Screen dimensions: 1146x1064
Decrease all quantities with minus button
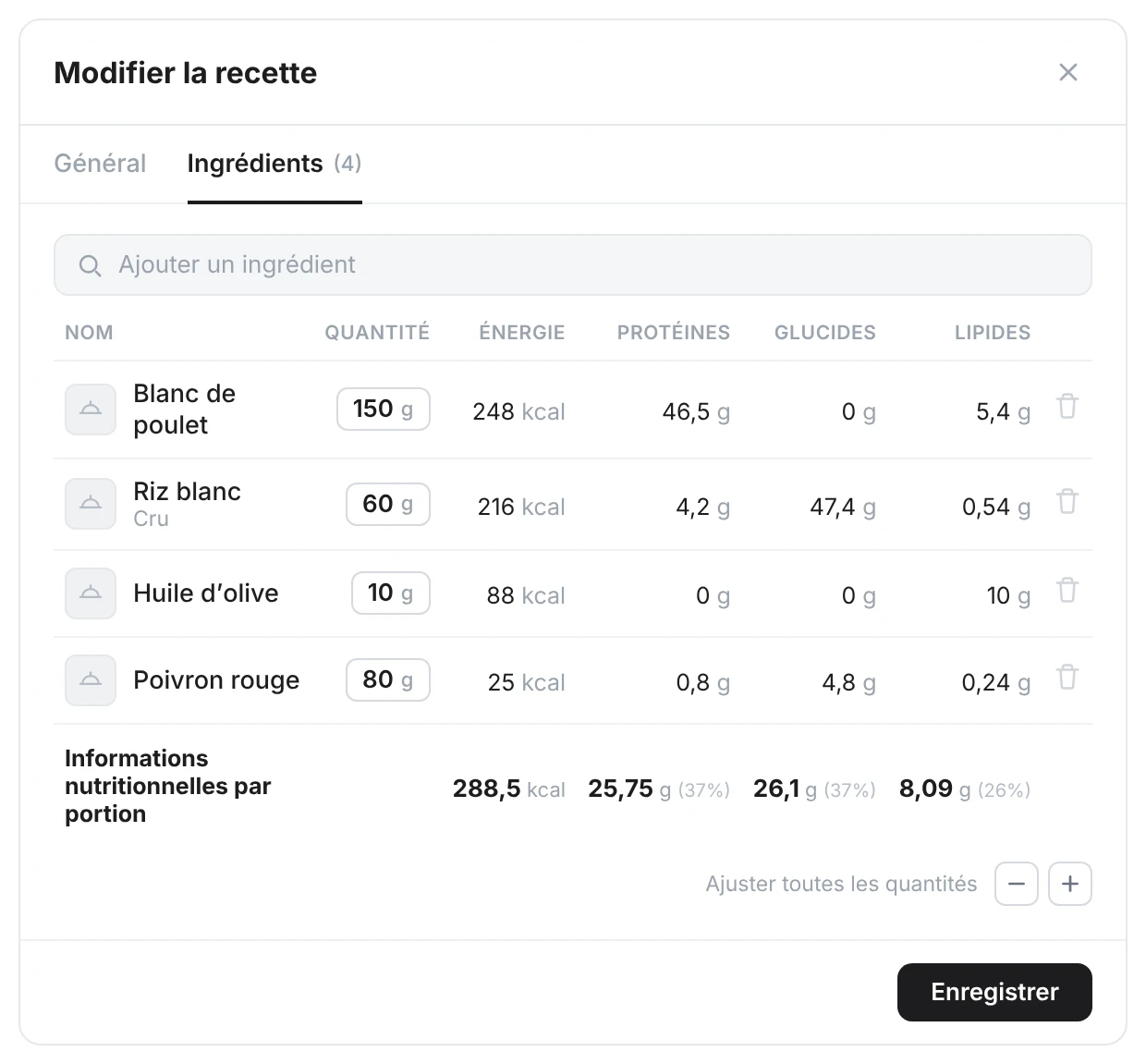[x=1017, y=884]
